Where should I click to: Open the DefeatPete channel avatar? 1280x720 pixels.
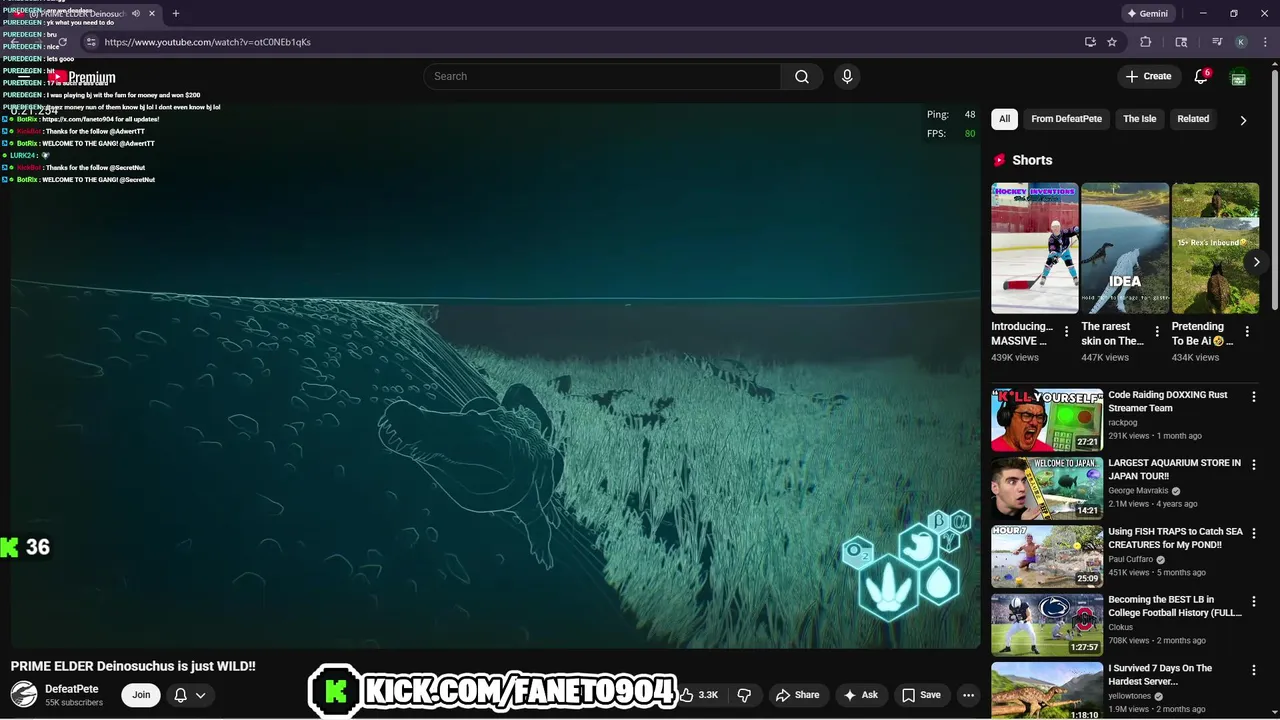point(24,694)
